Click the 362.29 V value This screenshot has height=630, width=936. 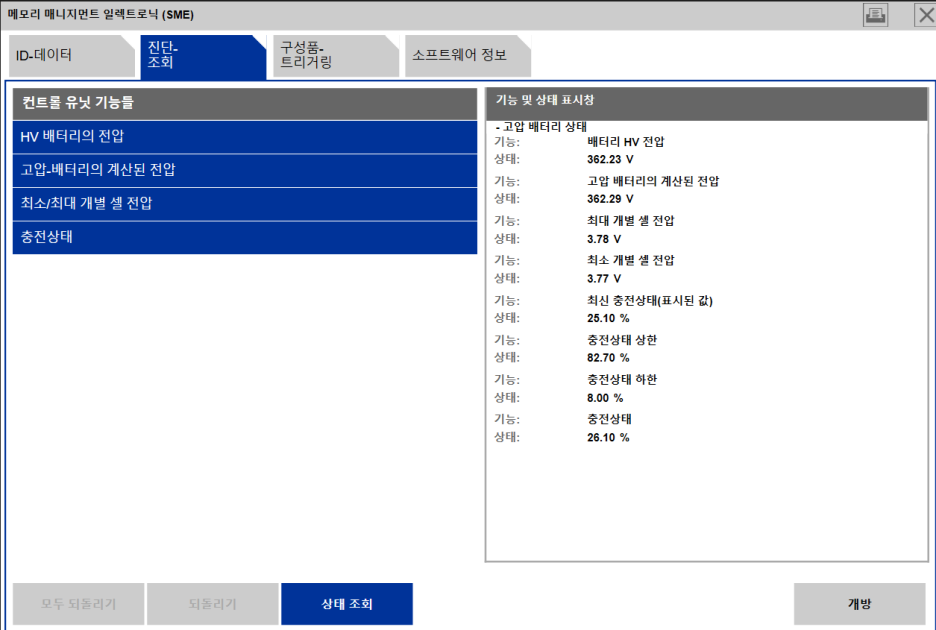click(x=610, y=199)
